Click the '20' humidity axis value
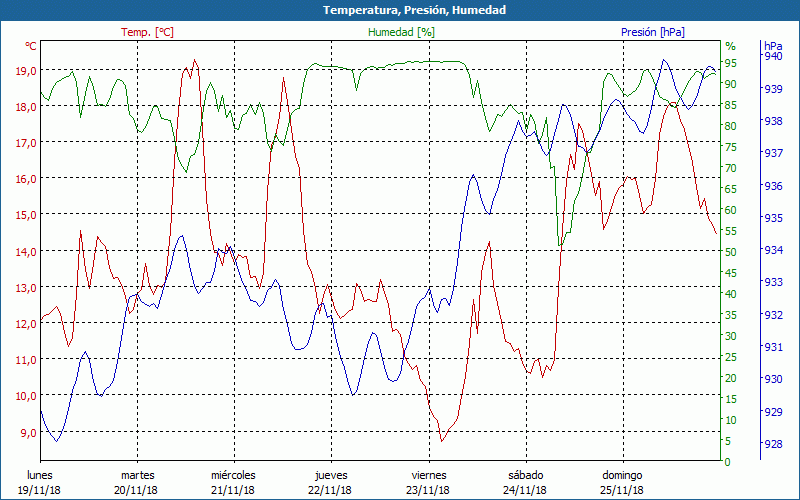The width and height of the screenshot is (800, 500). pyautogui.click(x=731, y=378)
